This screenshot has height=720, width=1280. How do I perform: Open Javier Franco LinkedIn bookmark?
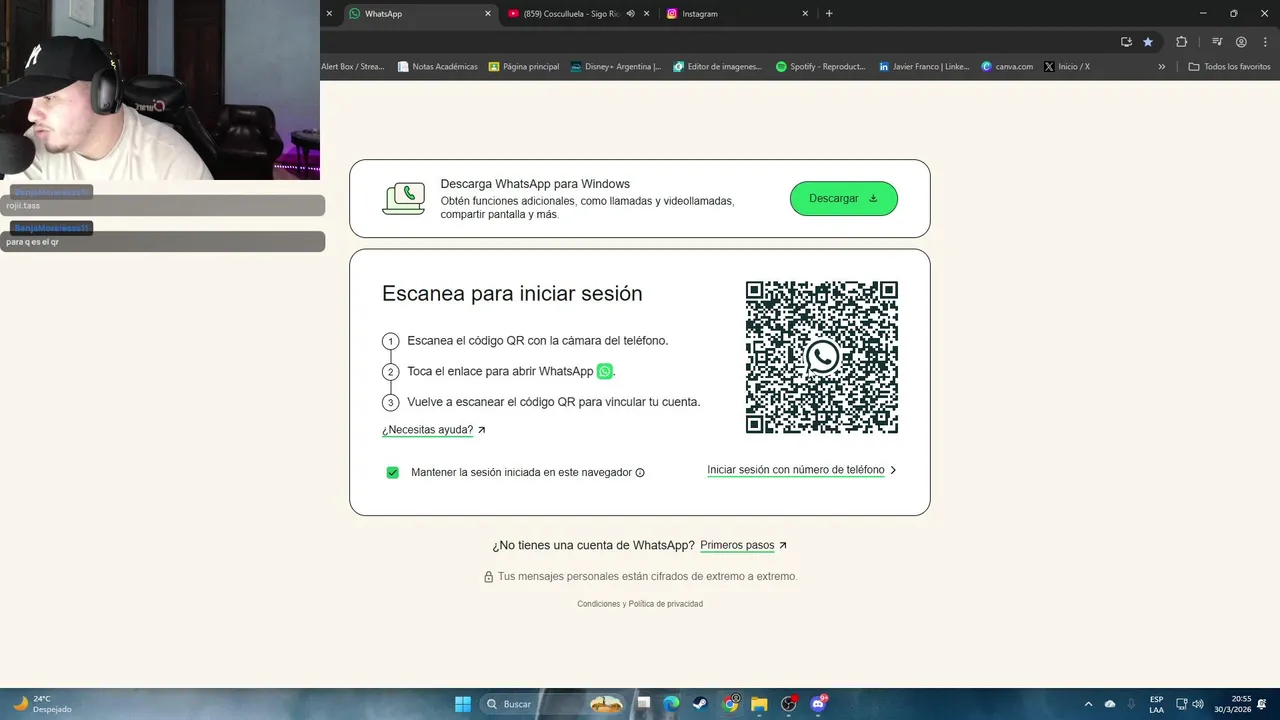point(924,67)
